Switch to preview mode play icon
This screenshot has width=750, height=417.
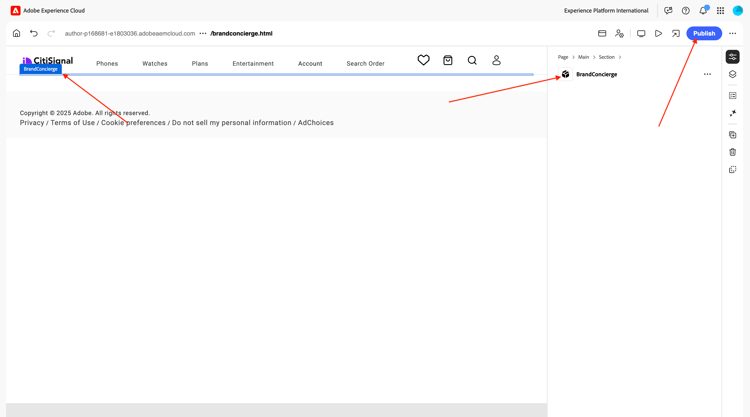[658, 33]
